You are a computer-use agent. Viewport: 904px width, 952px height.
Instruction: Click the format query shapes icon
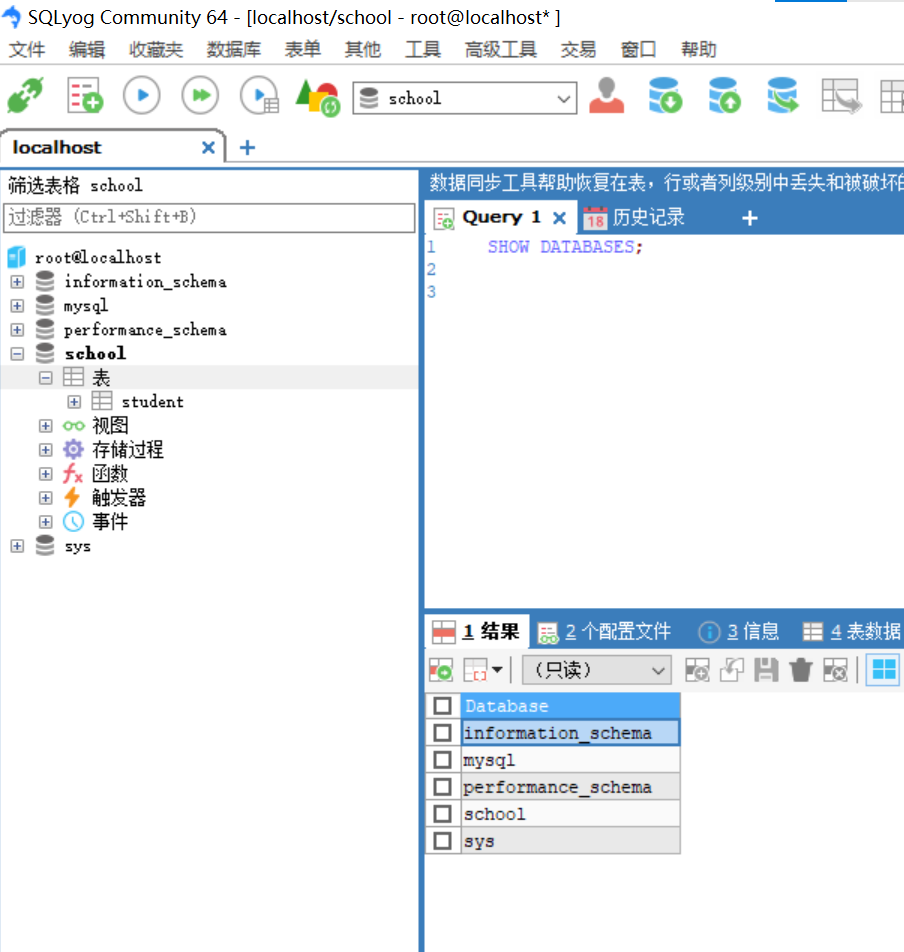click(x=317, y=97)
